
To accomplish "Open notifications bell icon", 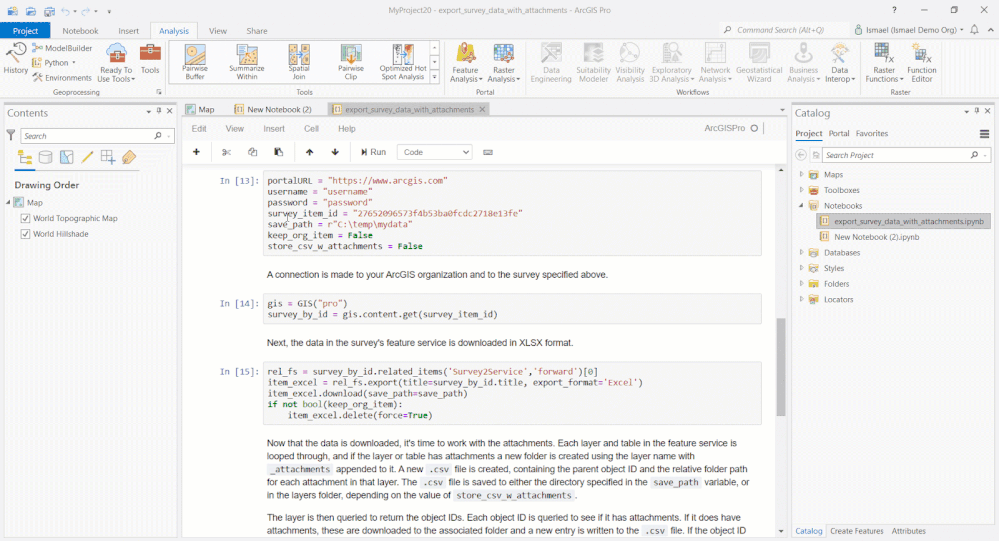I will (974, 29).
